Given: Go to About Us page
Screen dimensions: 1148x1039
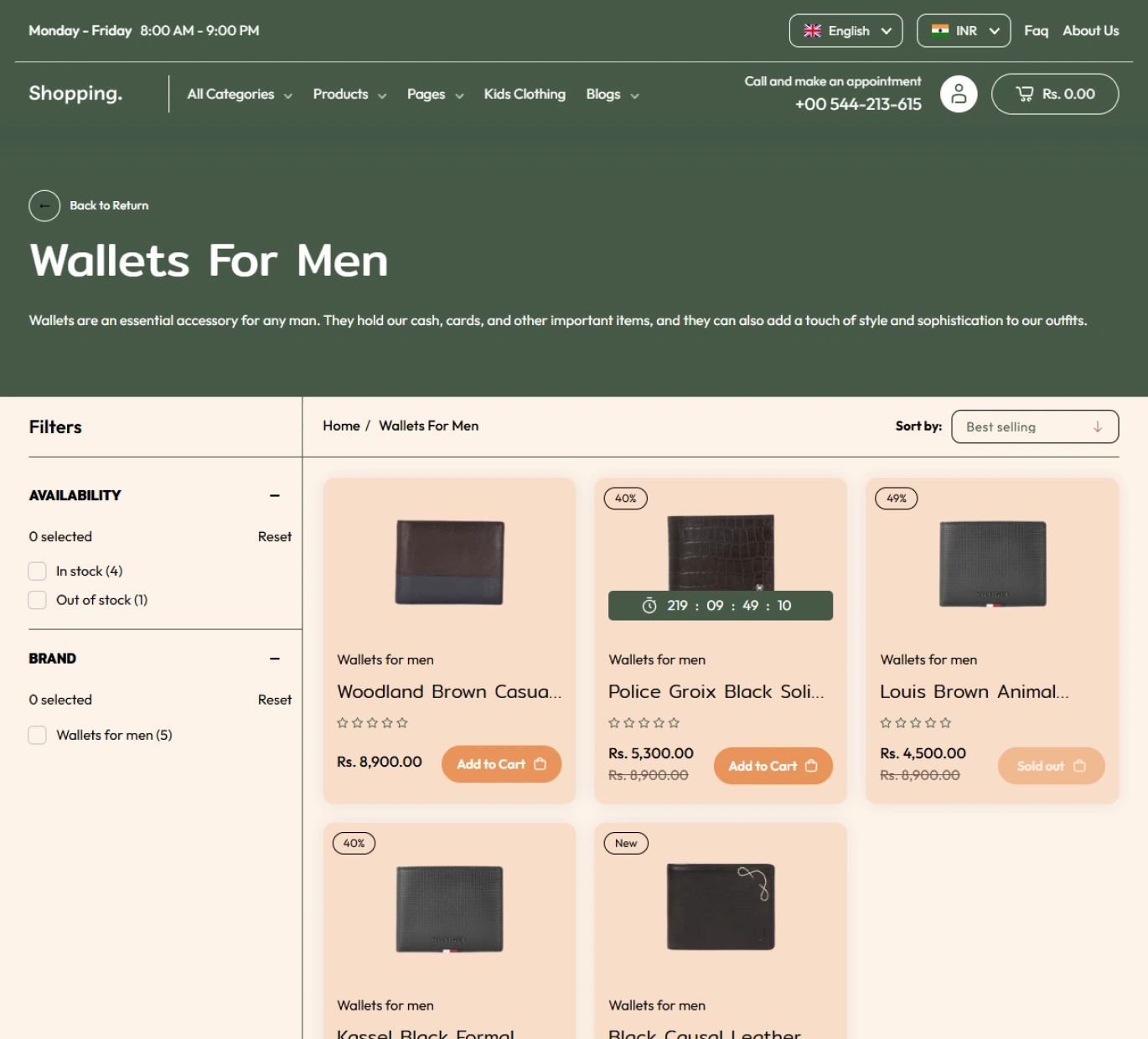Looking at the screenshot, I should [1090, 31].
